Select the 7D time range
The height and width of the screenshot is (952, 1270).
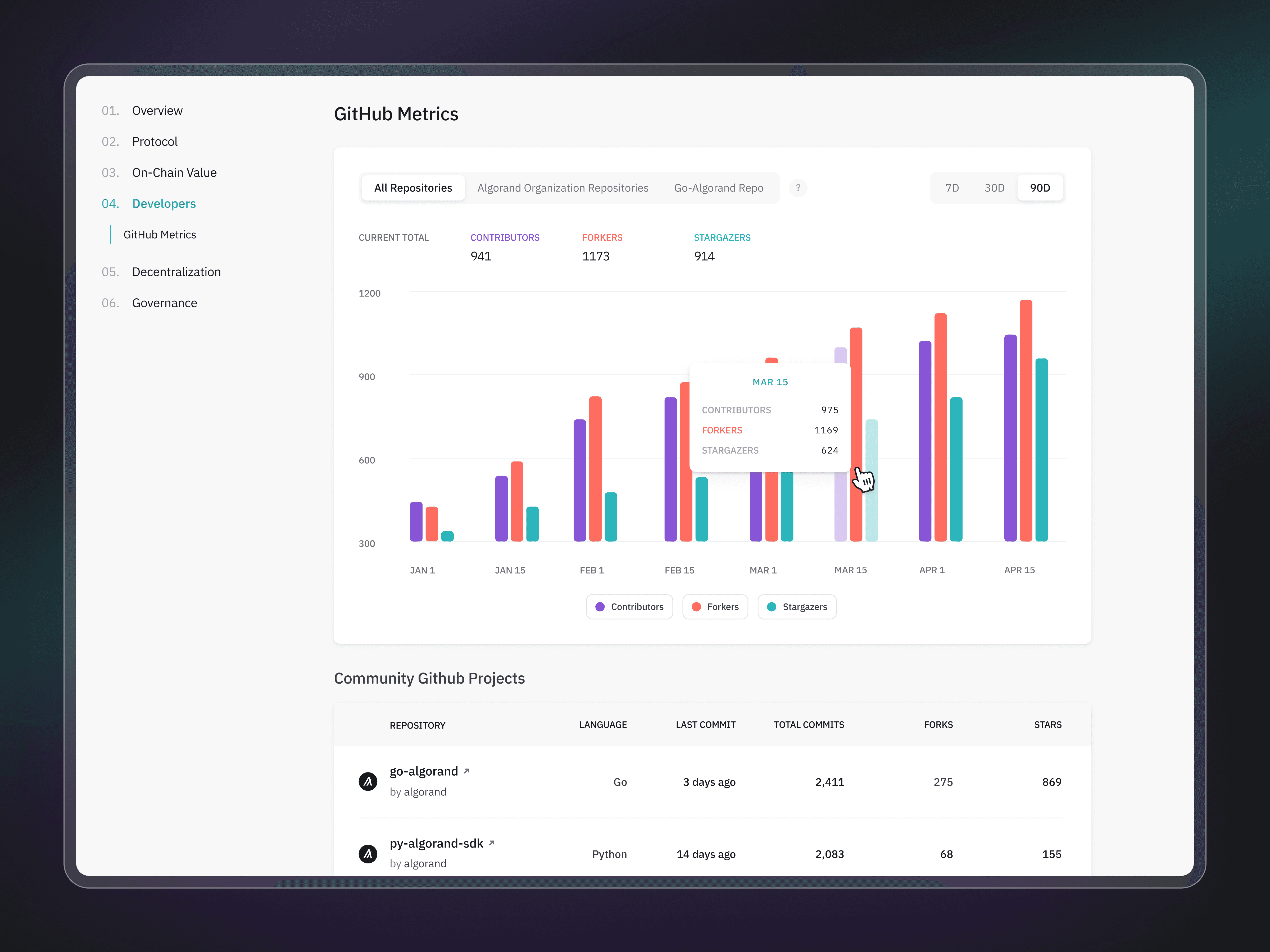click(952, 188)
